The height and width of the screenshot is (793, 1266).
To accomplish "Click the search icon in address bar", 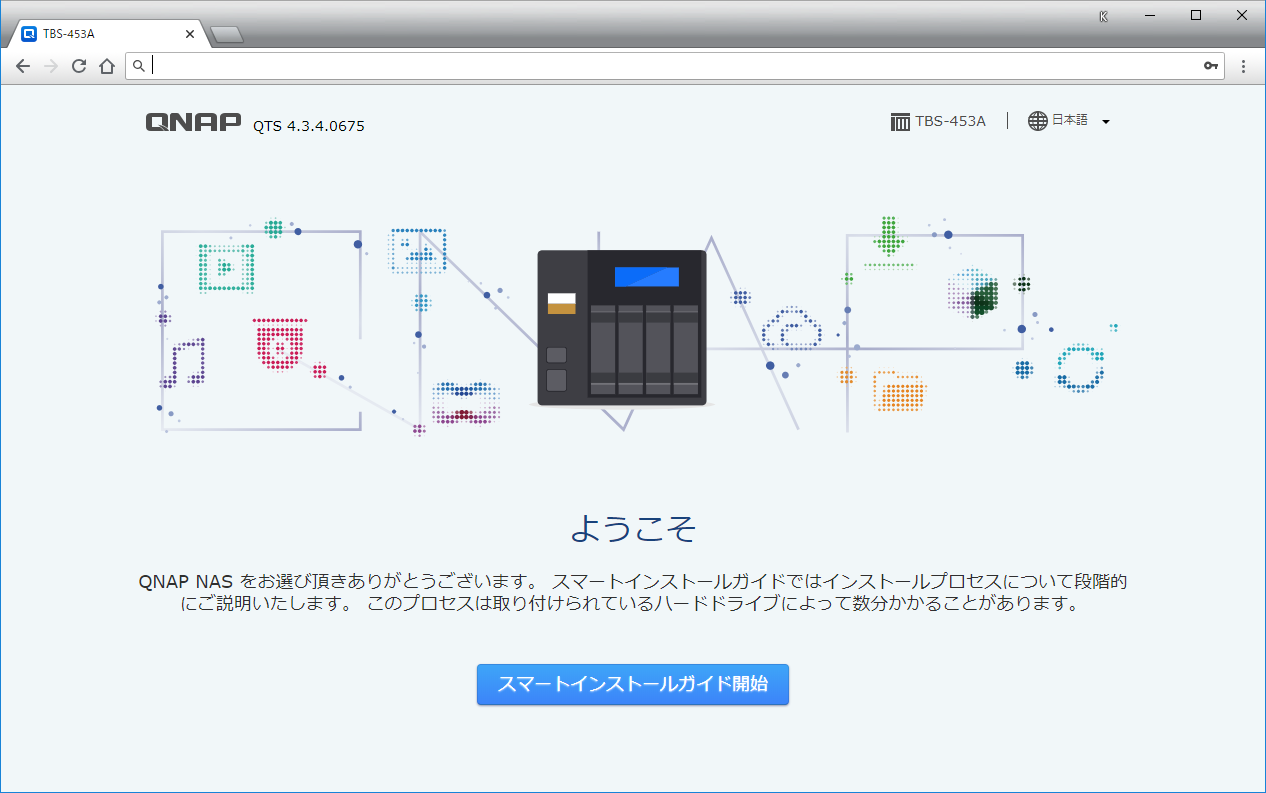I will pos(139,66).
